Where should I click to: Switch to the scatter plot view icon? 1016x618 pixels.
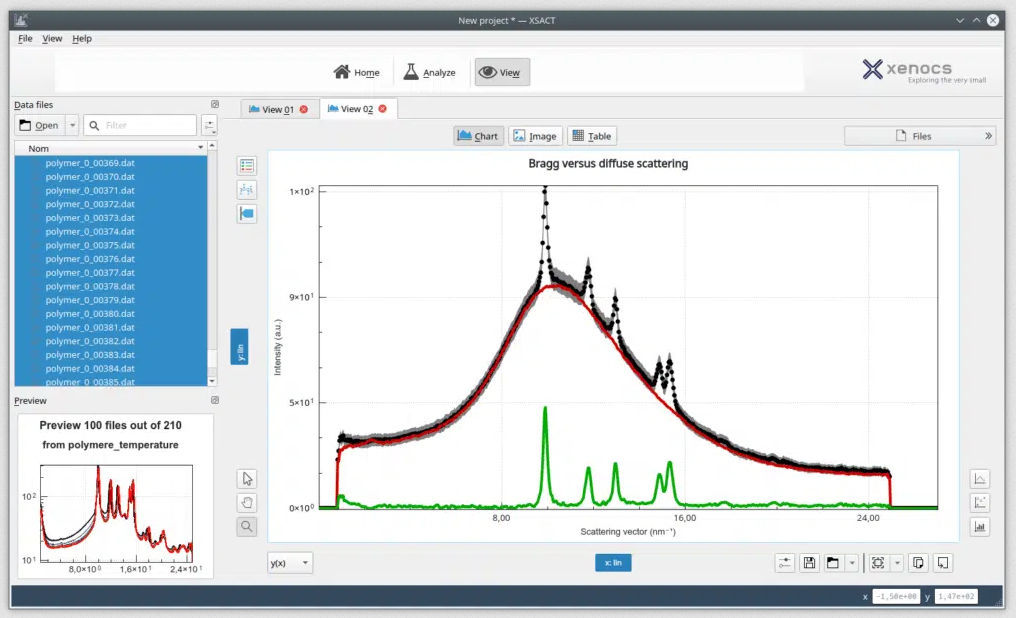980,501
